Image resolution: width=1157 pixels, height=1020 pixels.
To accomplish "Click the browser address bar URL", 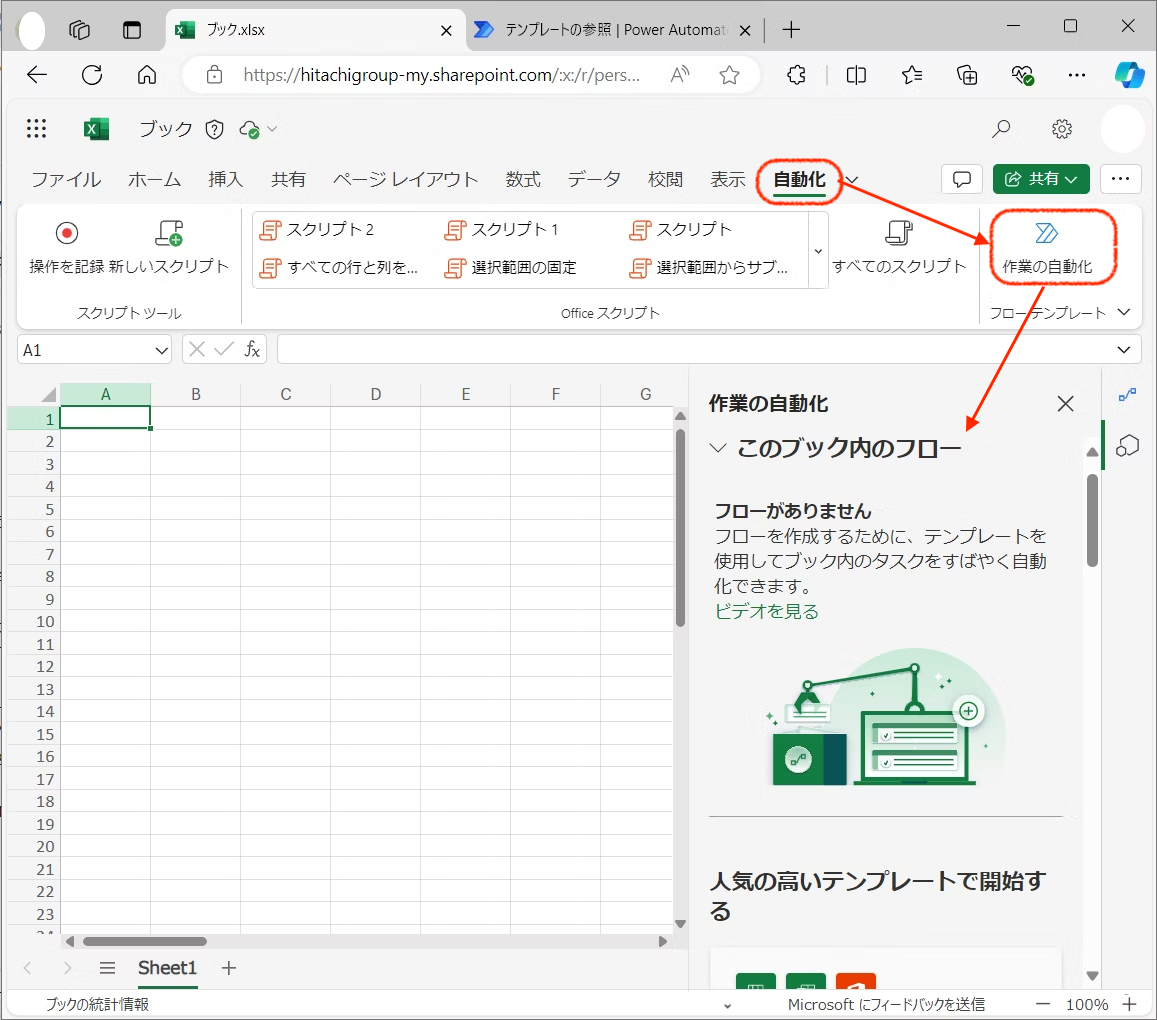I will (441, 75).
